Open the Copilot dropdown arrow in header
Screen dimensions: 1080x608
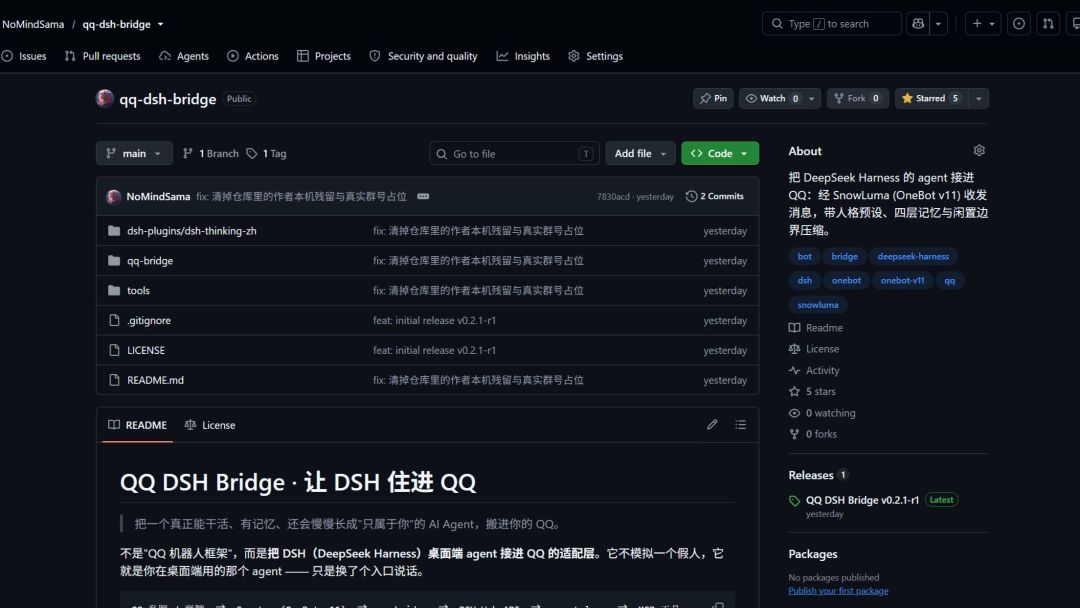(x=938, y=23)
